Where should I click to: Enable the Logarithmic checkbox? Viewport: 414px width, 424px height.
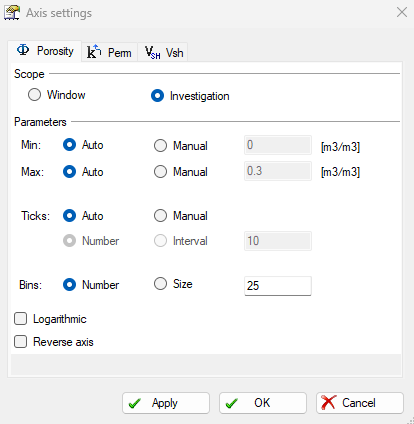tap(21, 319)
